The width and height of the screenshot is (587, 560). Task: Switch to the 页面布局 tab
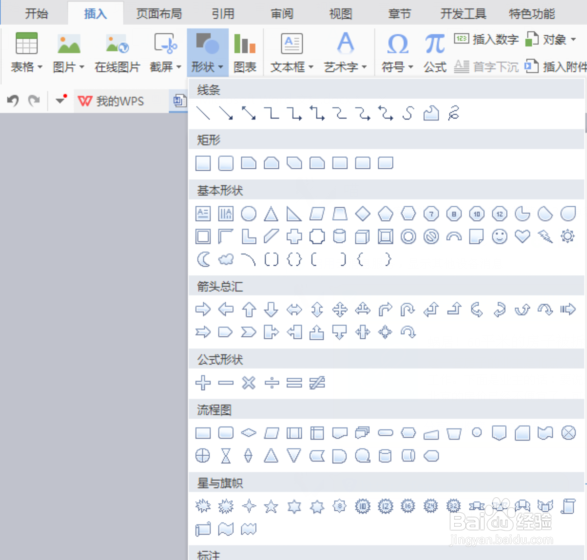(159, 14)
